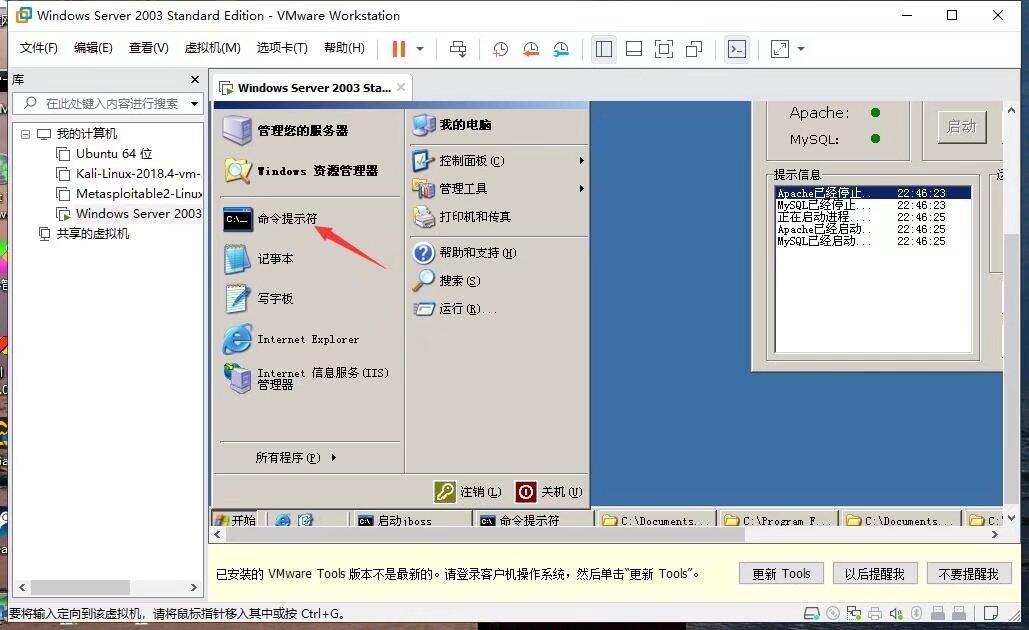Click the 不要提醒我 button

969,574
